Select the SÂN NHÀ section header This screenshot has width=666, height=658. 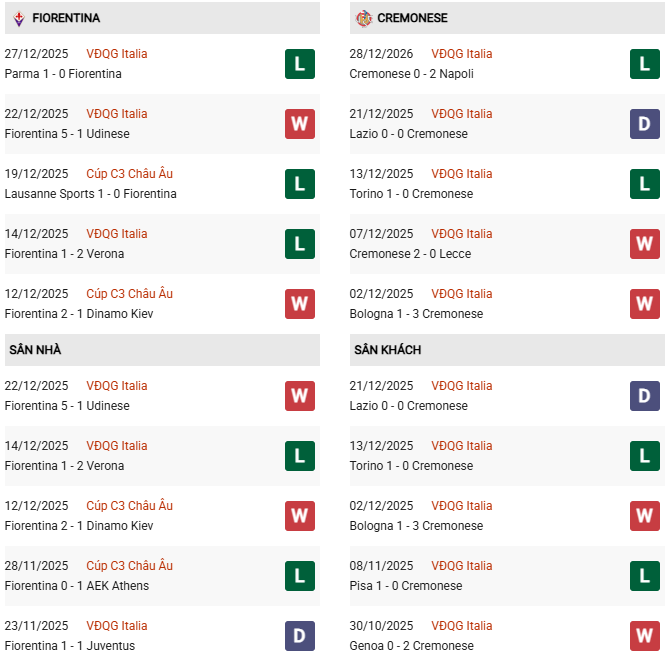point(36,350)
